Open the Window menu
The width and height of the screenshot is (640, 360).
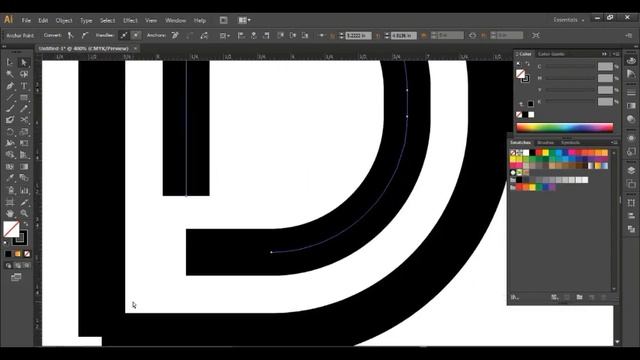pos(176,20)
